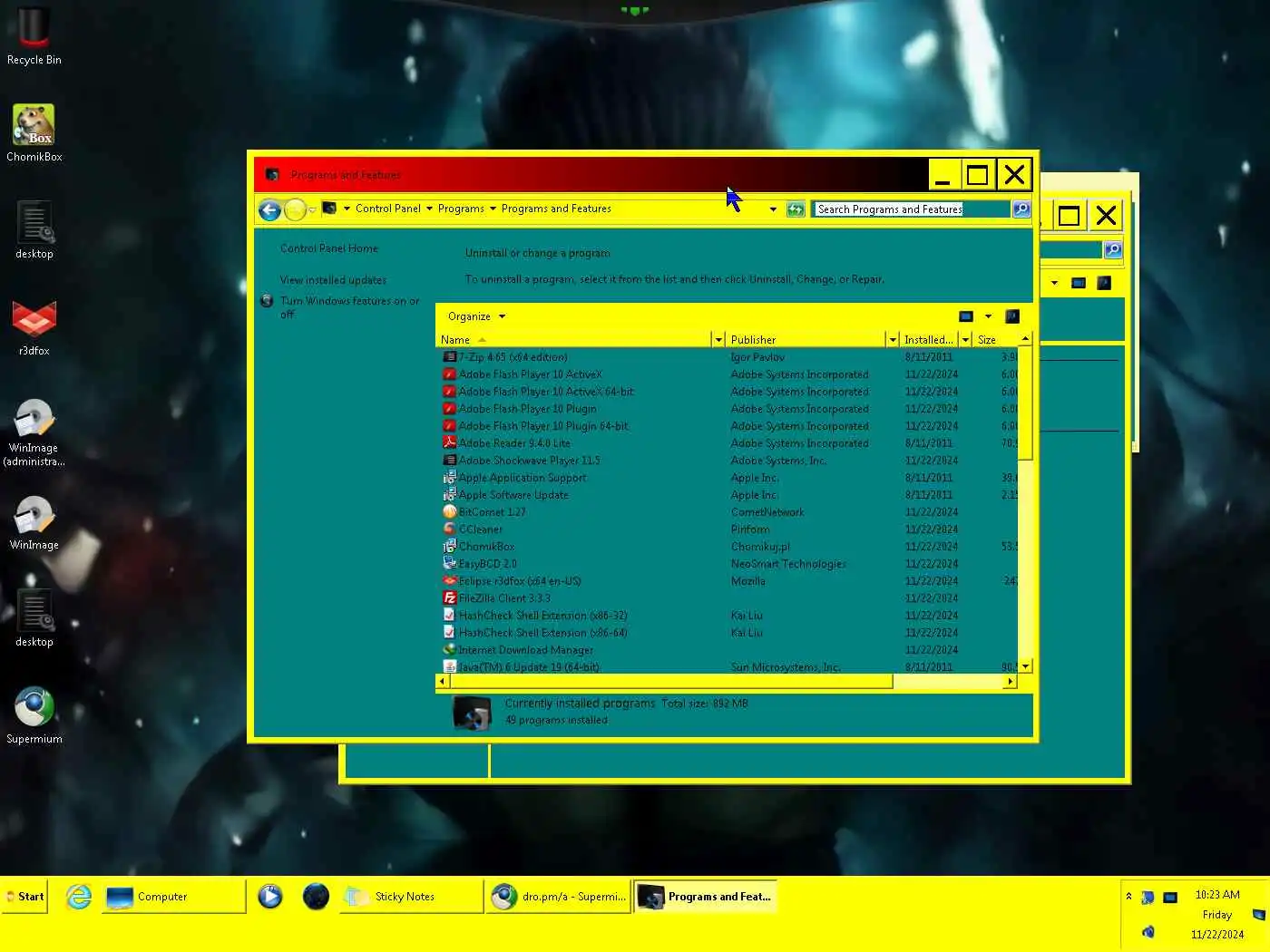The image size is (1270, 952).
Task: Open the recent pages dropdown beside Forward
Action: click(312, 210)
